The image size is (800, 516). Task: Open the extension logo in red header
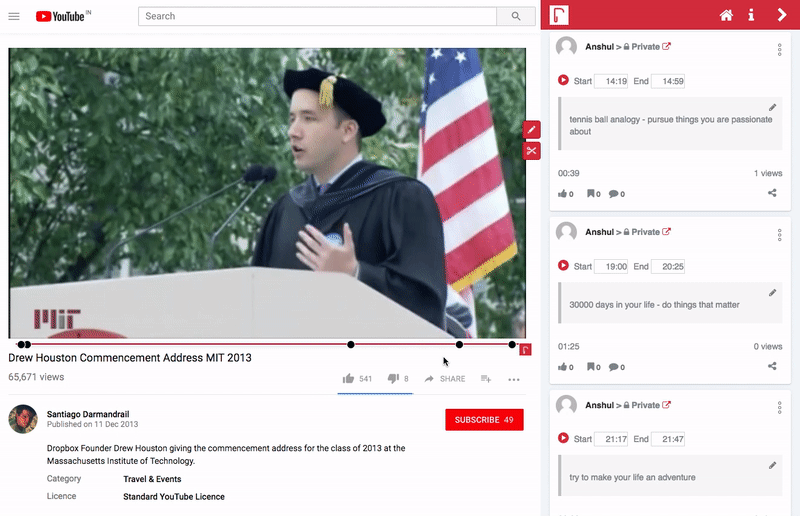point(559,15)
